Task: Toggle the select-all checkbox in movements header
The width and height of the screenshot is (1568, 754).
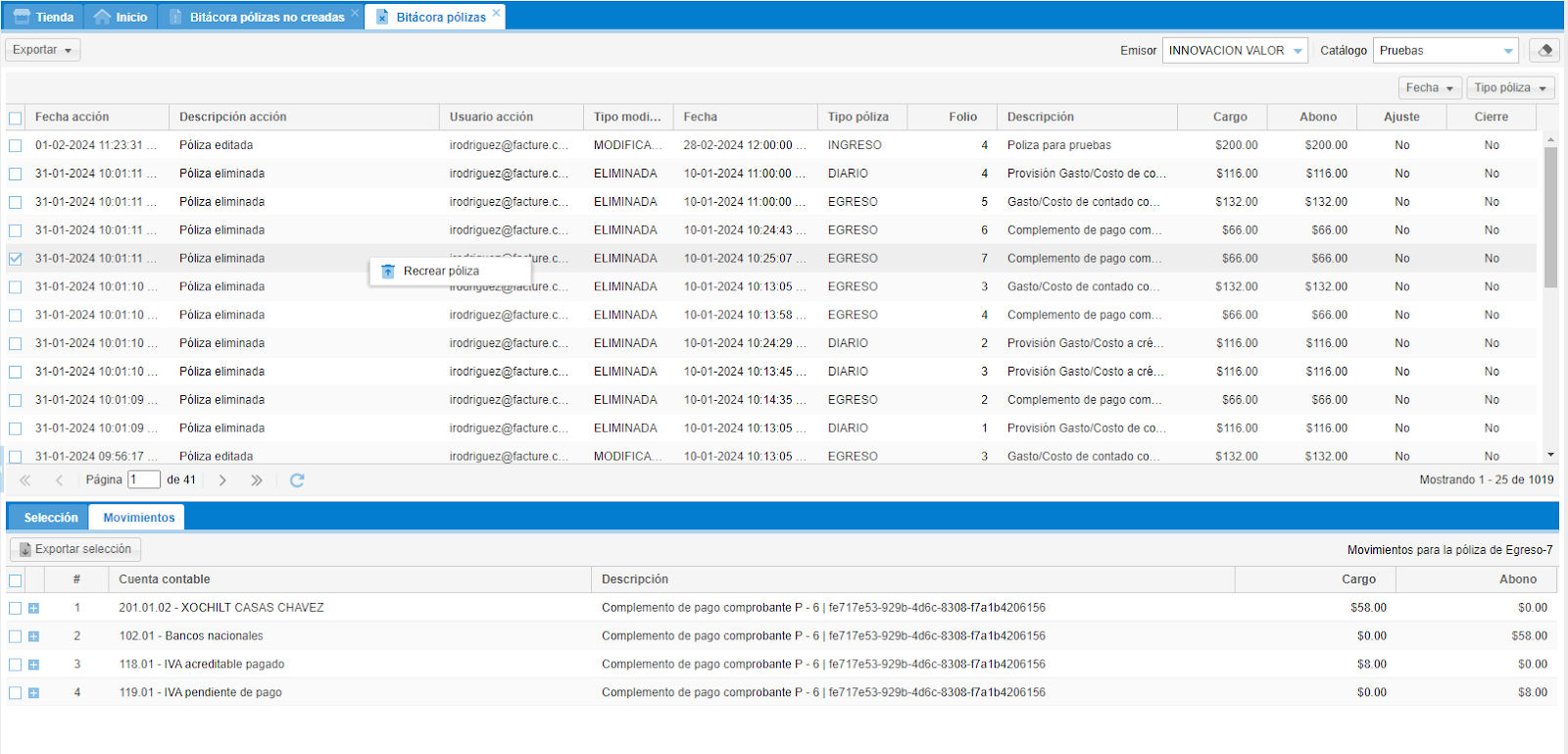Action: click(16, 580)
